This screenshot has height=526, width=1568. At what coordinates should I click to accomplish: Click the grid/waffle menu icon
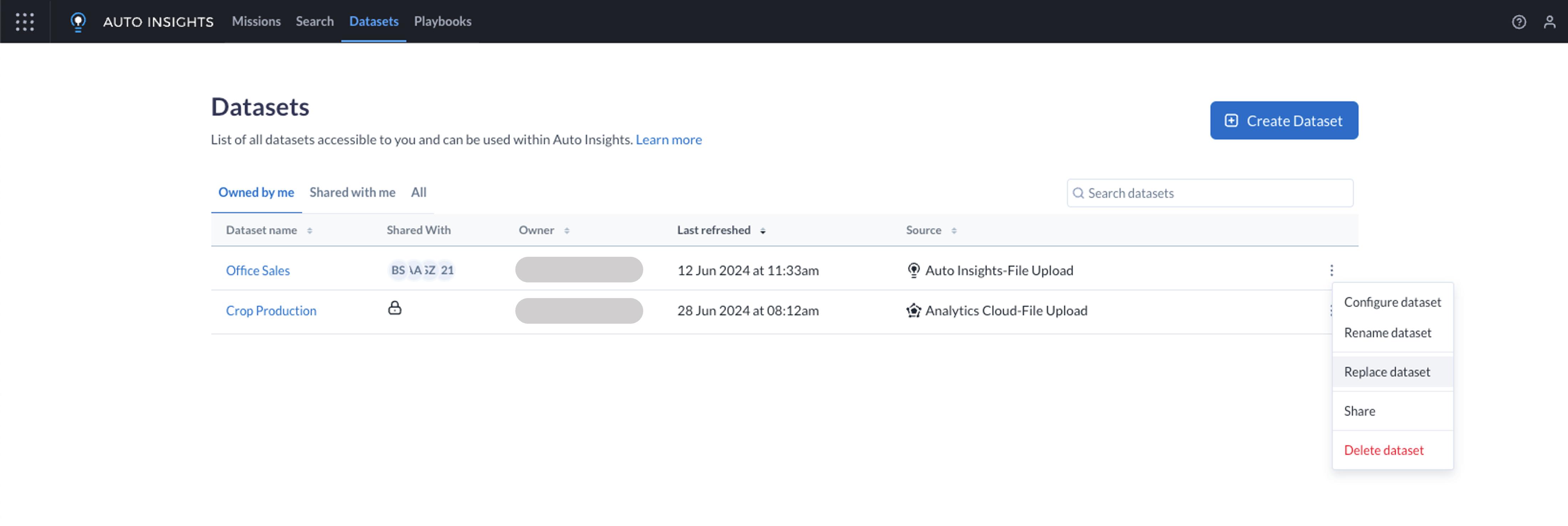pos(25,21)
